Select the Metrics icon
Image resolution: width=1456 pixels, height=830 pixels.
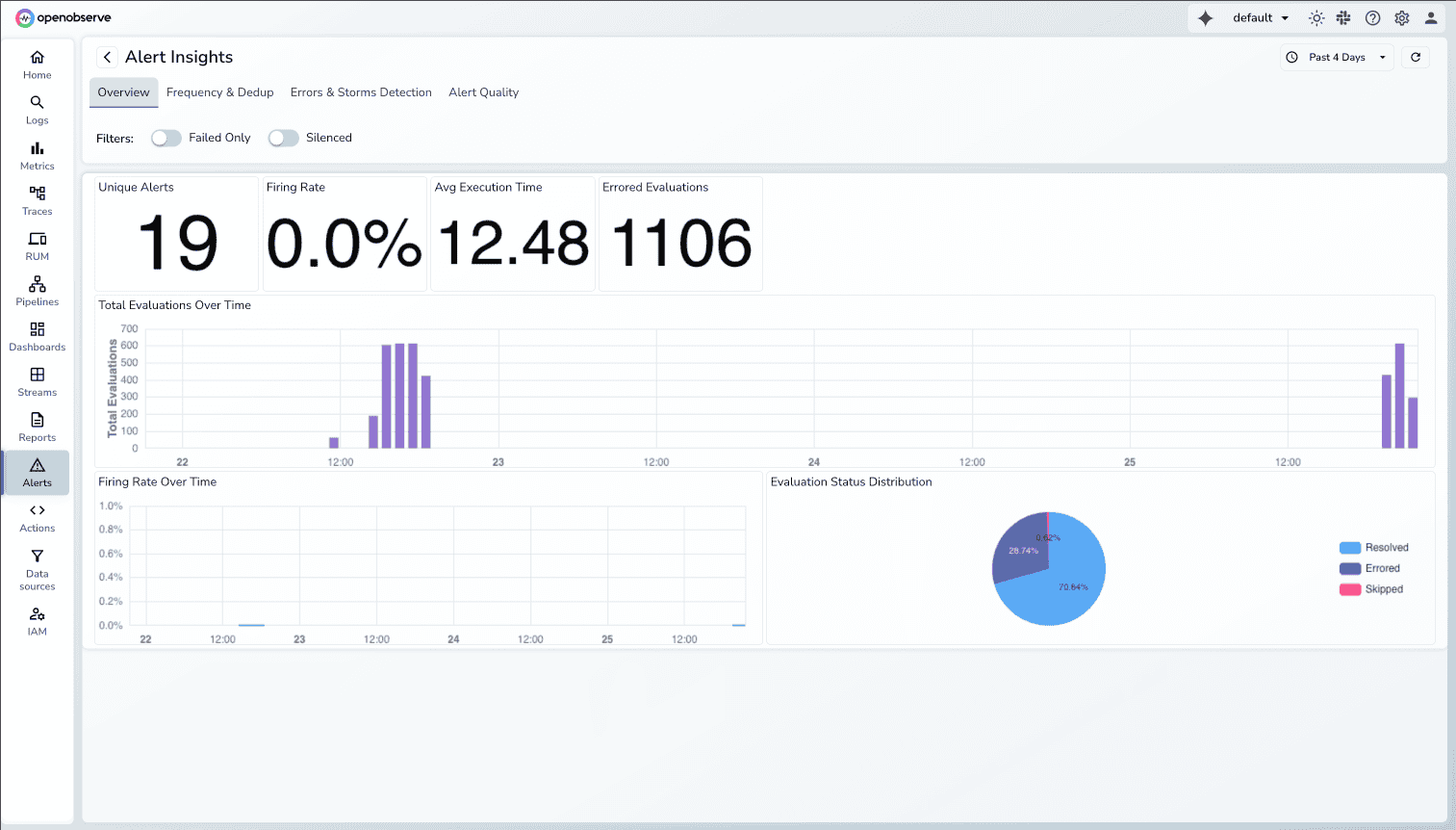click(37, 154)
